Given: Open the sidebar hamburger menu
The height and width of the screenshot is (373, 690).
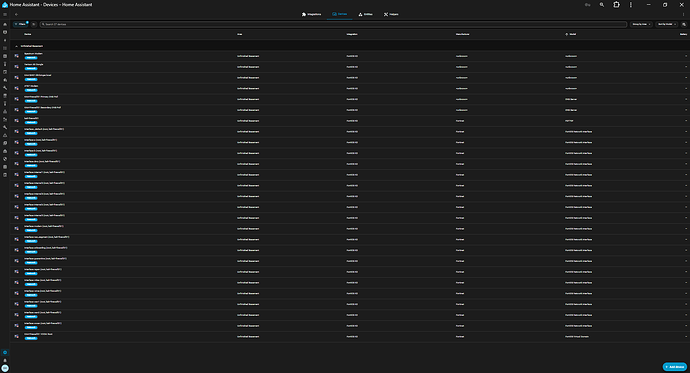Looking at the screenshot, I should [x=5, y=15].
